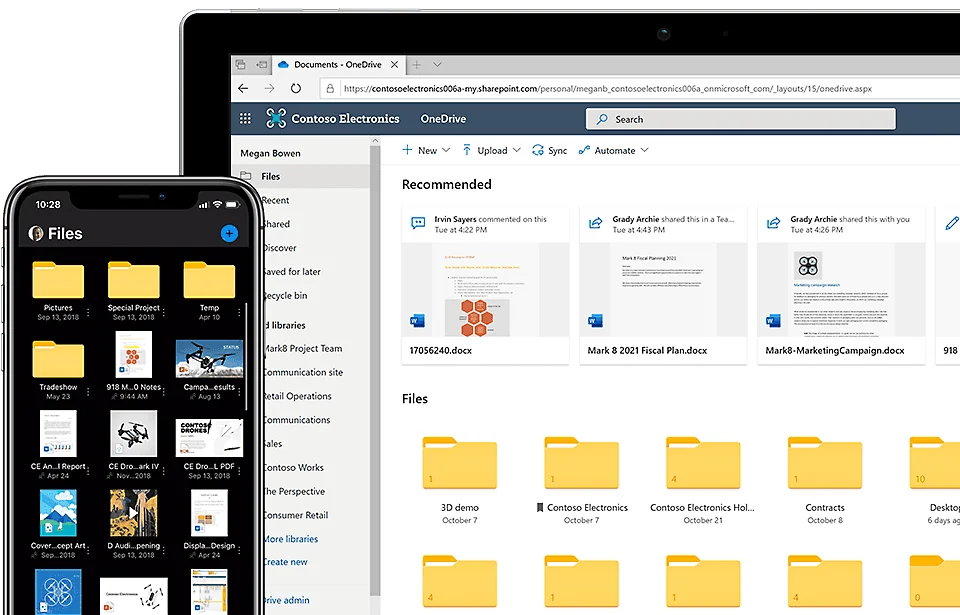This screenshot has height=615, width=960.
Task: Open the tab list chevron next to new tab
Action: [437, 64]
